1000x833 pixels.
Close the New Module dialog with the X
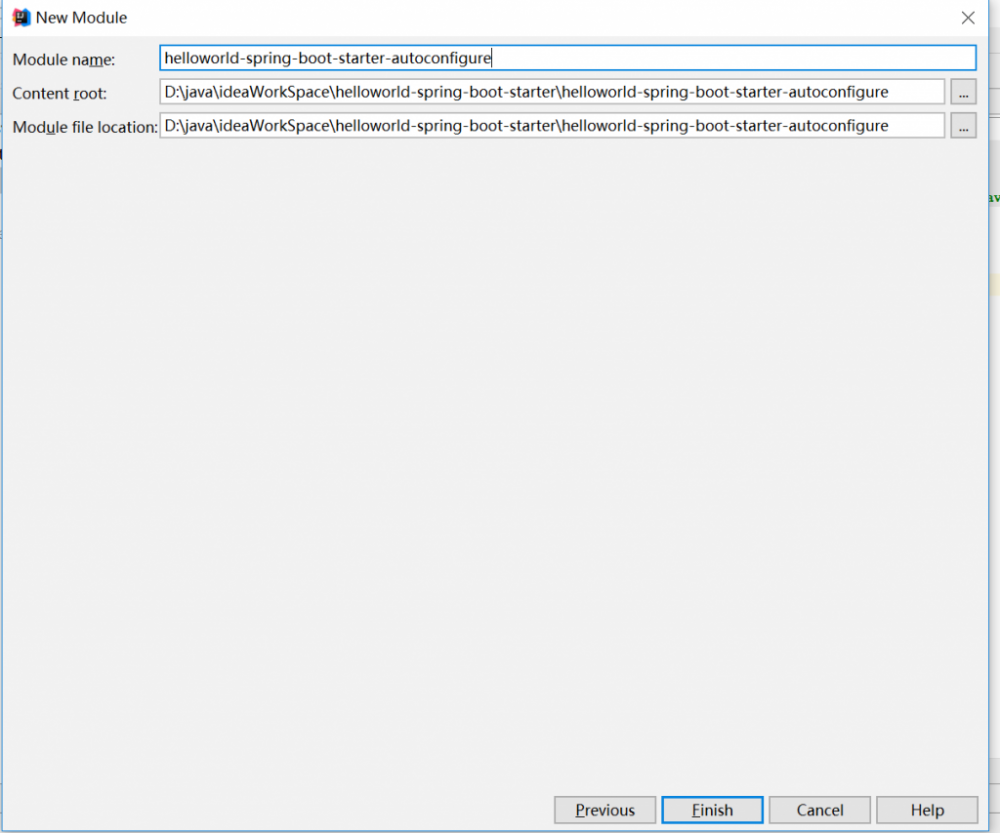click(x=967, y=17)
